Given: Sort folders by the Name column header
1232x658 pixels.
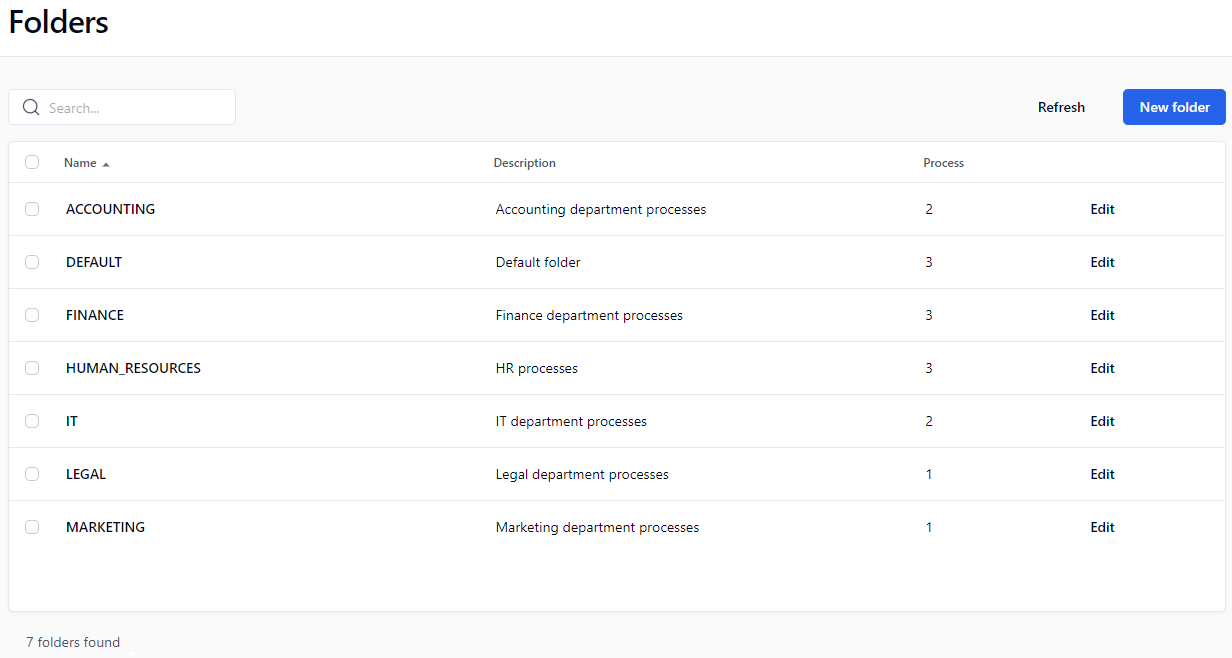Looking at the screenshot, I should 78,162.
